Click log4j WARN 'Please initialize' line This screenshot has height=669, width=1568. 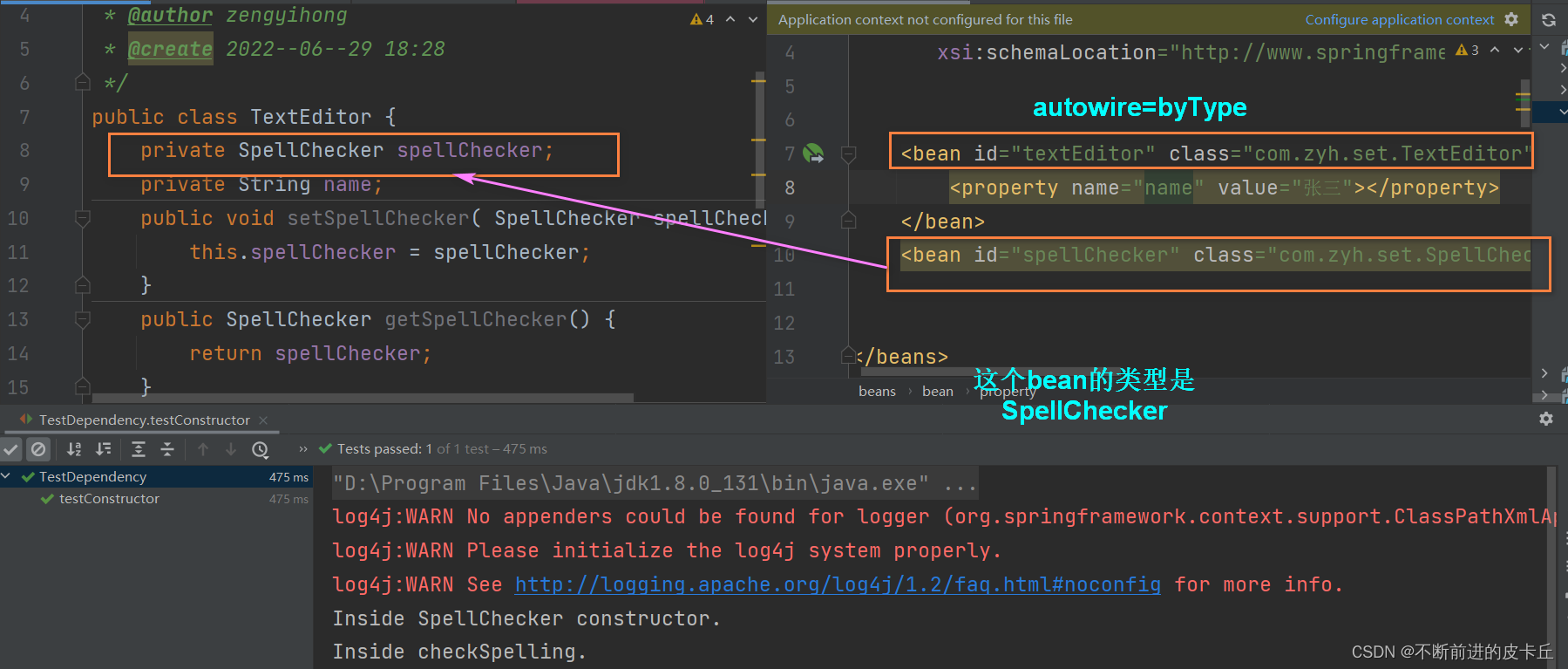[667, 550]
